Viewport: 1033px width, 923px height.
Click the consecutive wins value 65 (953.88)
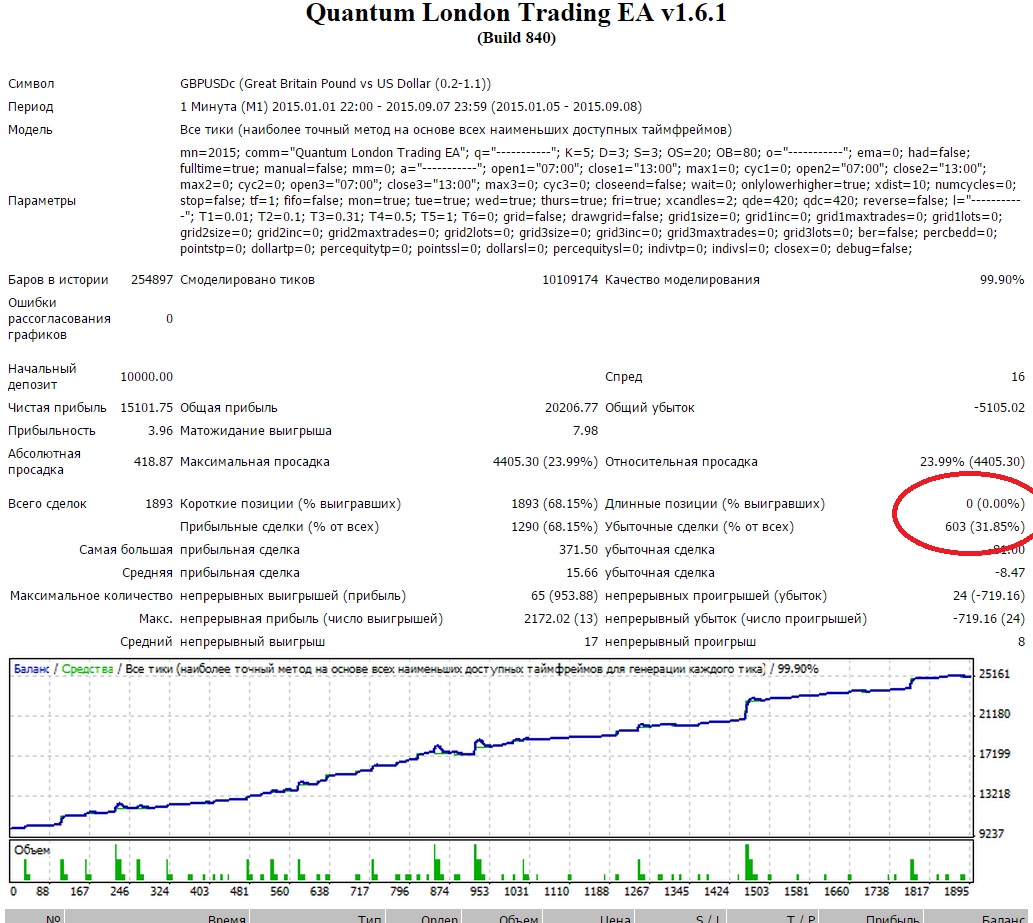[x=564, y=596]
